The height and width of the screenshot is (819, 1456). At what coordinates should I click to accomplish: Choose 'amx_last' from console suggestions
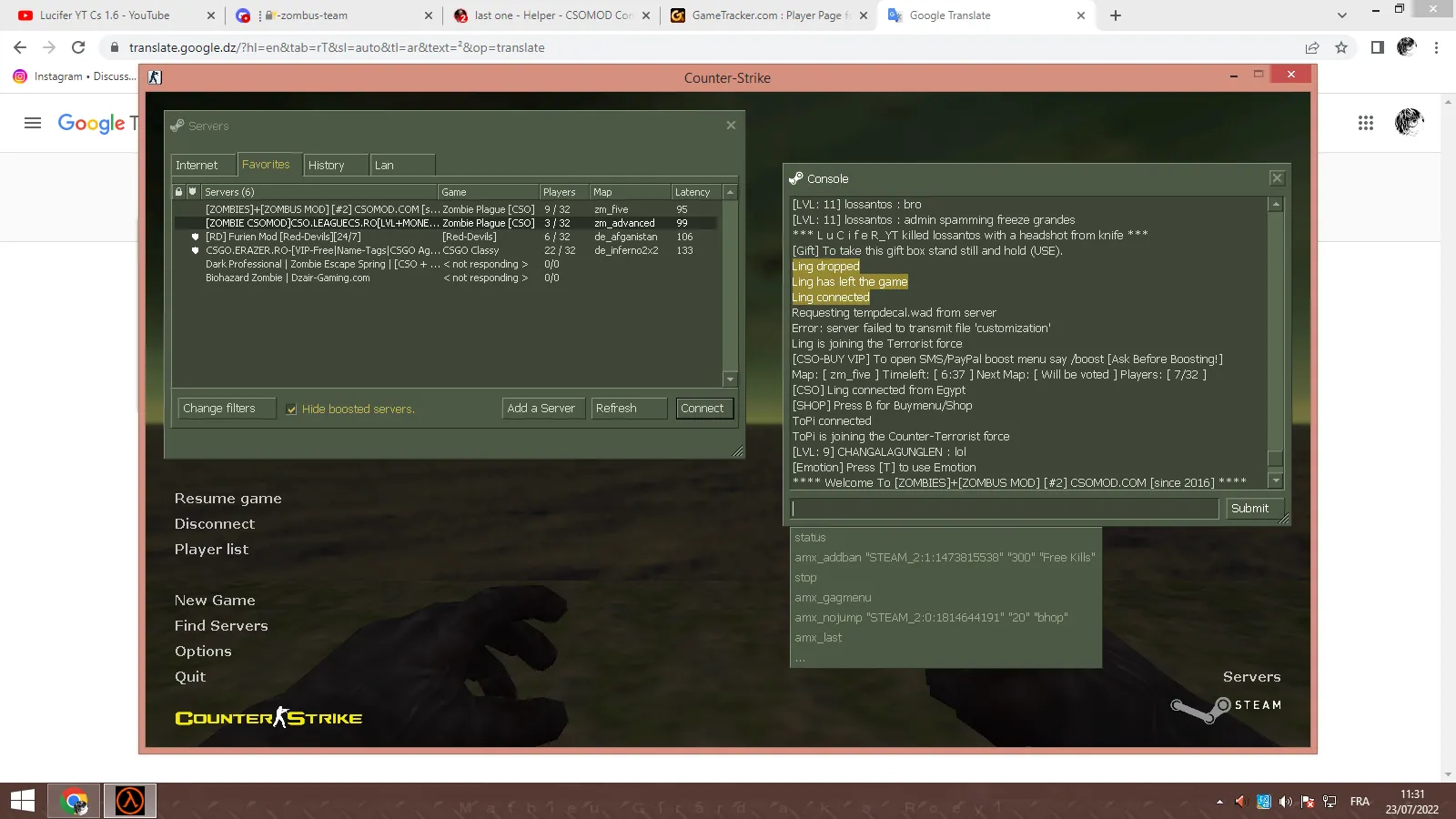coord(818,638)
